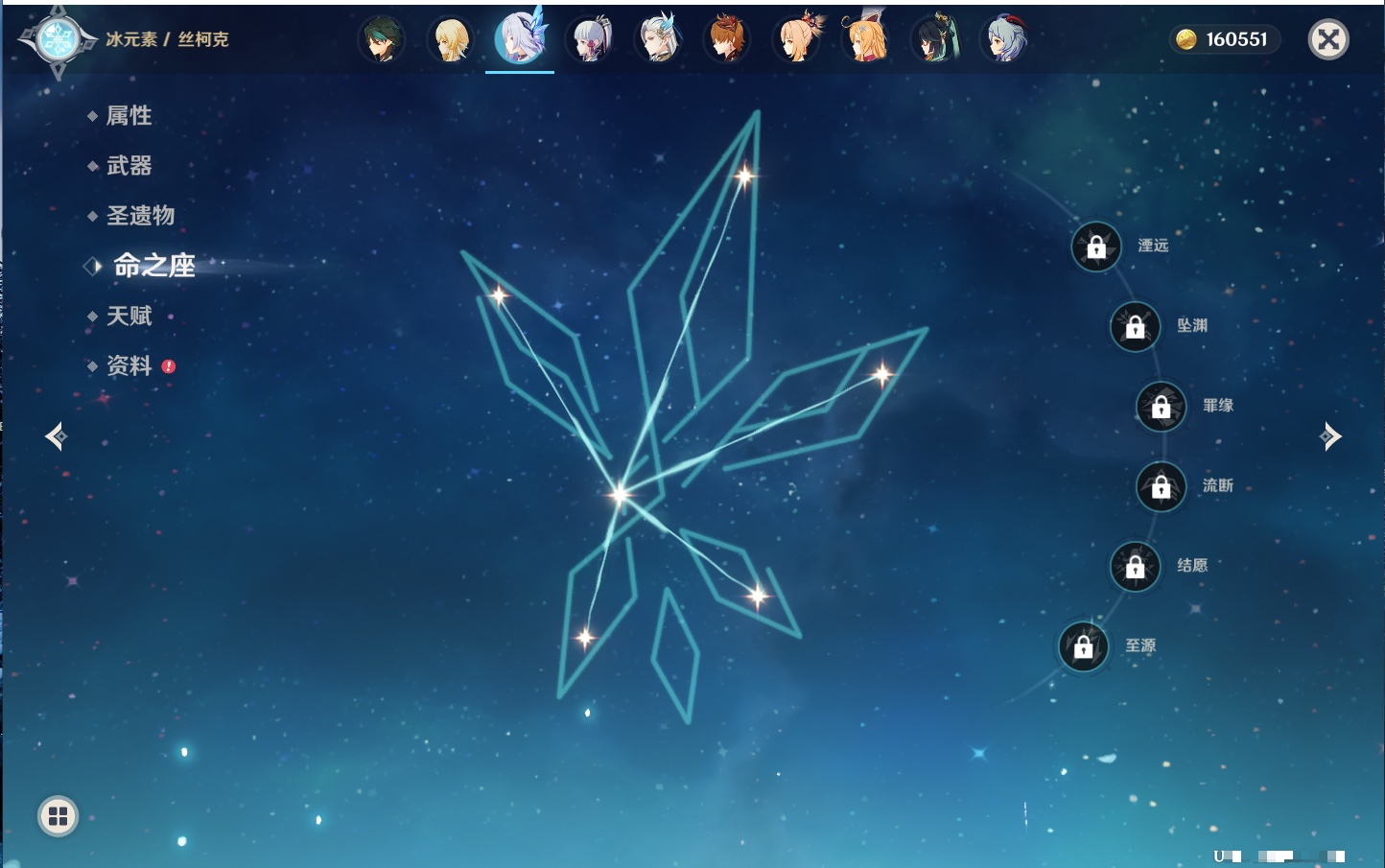Select the 命之座 constellation menu
1385x868 pixels.
tap(153, 266)
